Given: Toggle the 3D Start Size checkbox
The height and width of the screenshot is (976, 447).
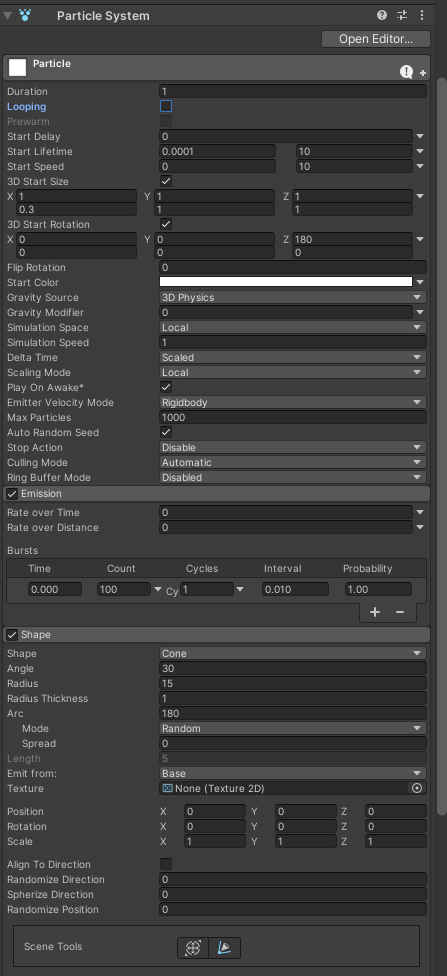Looking at the screenshot, I should [166, 182].
